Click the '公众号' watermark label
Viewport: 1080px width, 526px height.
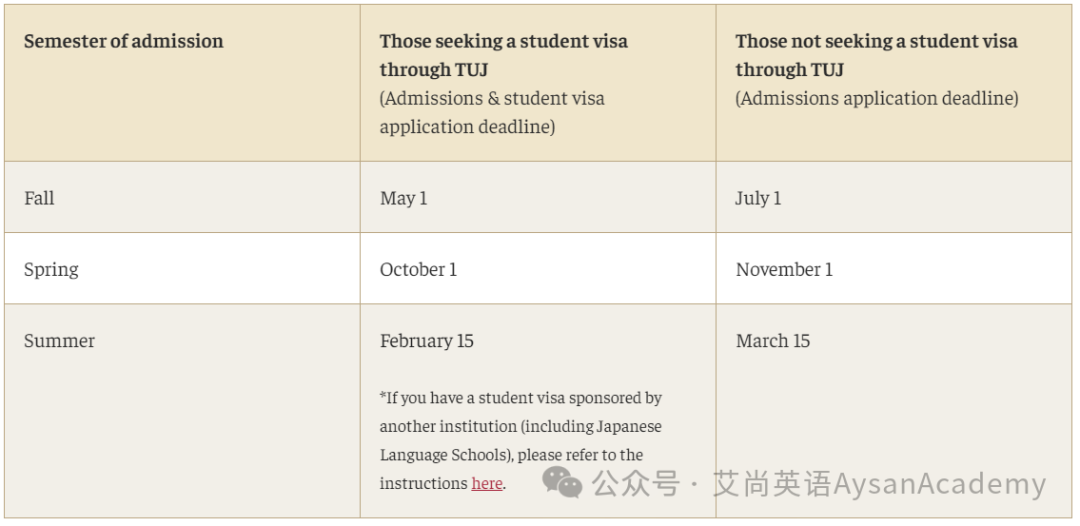click(x=636, y=483)
